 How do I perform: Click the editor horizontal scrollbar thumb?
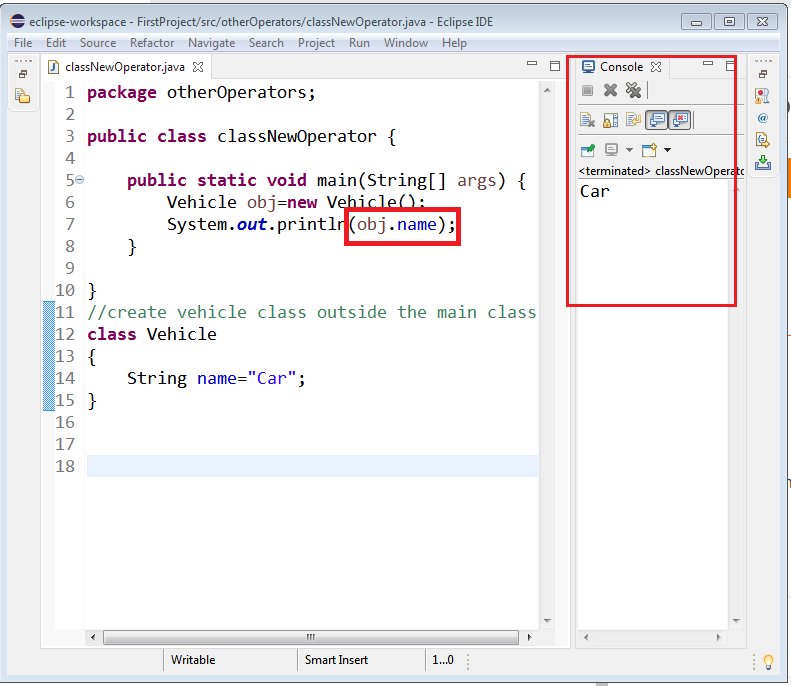311,638
